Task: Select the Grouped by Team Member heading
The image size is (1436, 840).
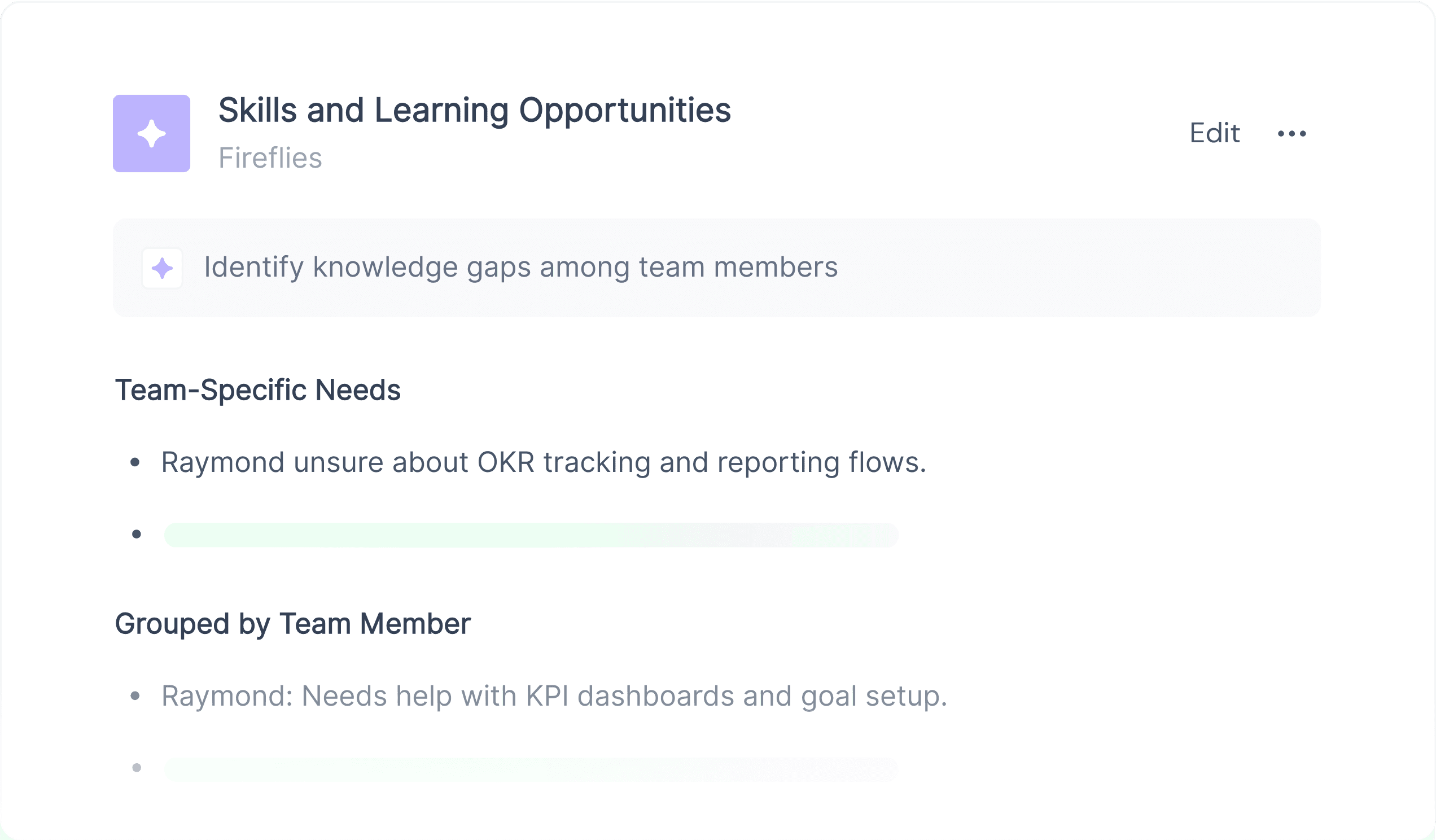Action: click(293, 624)
